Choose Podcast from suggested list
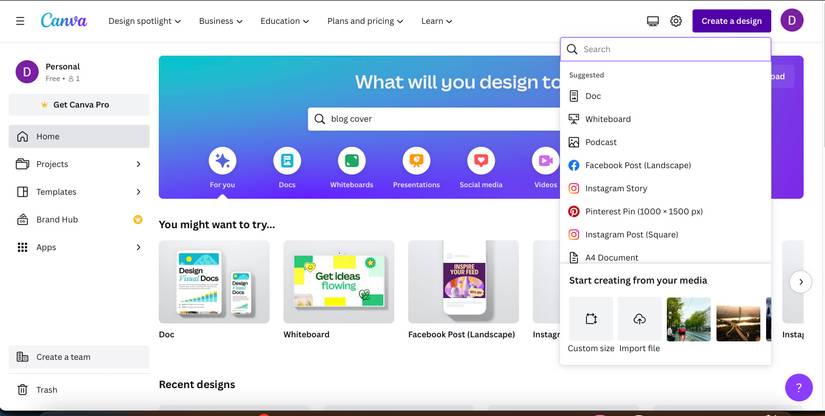Image resolution: width=825 pixels, height=416 pixels. tap(666, 142)
